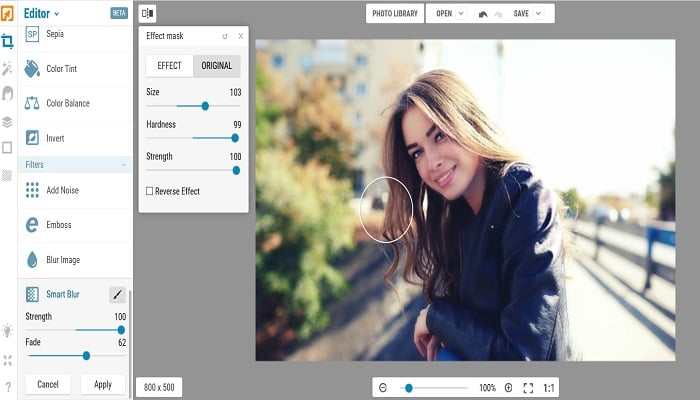Click the Smart Blur paintbrush mask icon
The height and width of the screenshot is (400, 700).
[117, 294]
